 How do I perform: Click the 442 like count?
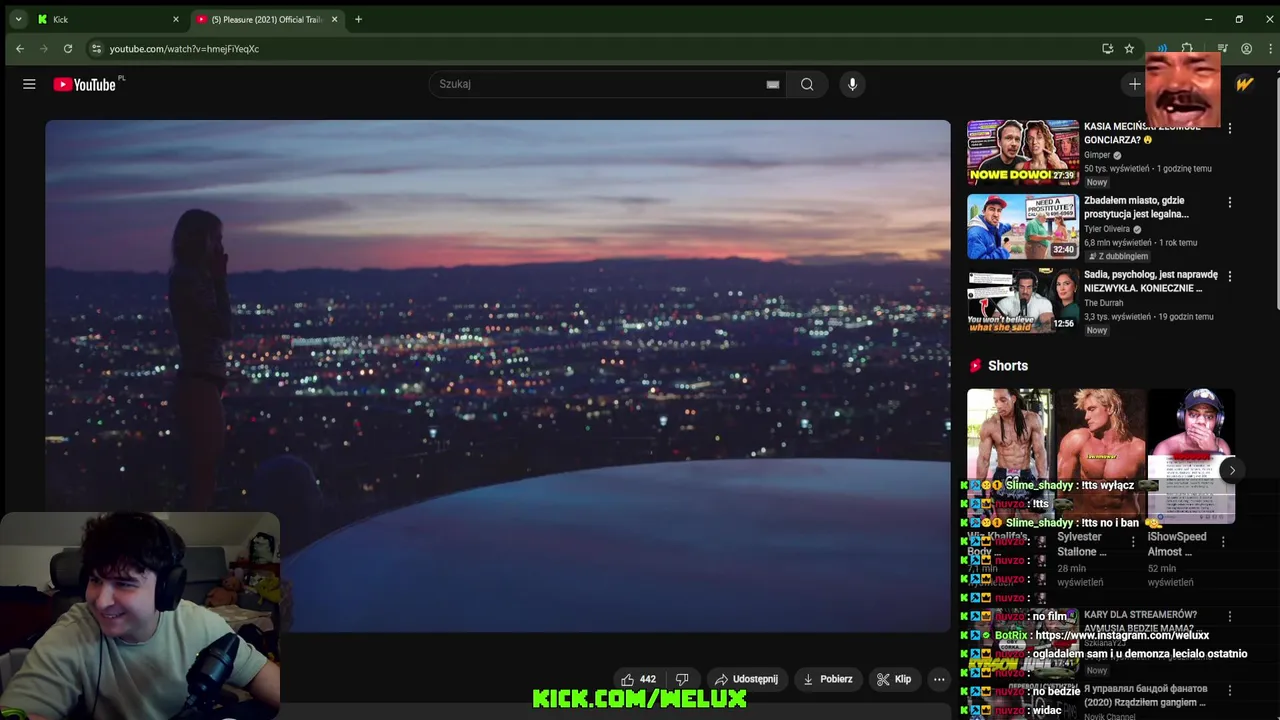click(x=648, y=679)
